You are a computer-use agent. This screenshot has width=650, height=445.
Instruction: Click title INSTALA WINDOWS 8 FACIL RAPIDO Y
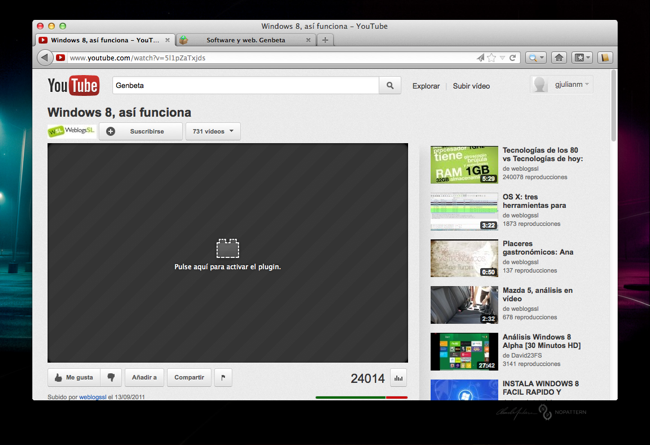pos(541,388)
